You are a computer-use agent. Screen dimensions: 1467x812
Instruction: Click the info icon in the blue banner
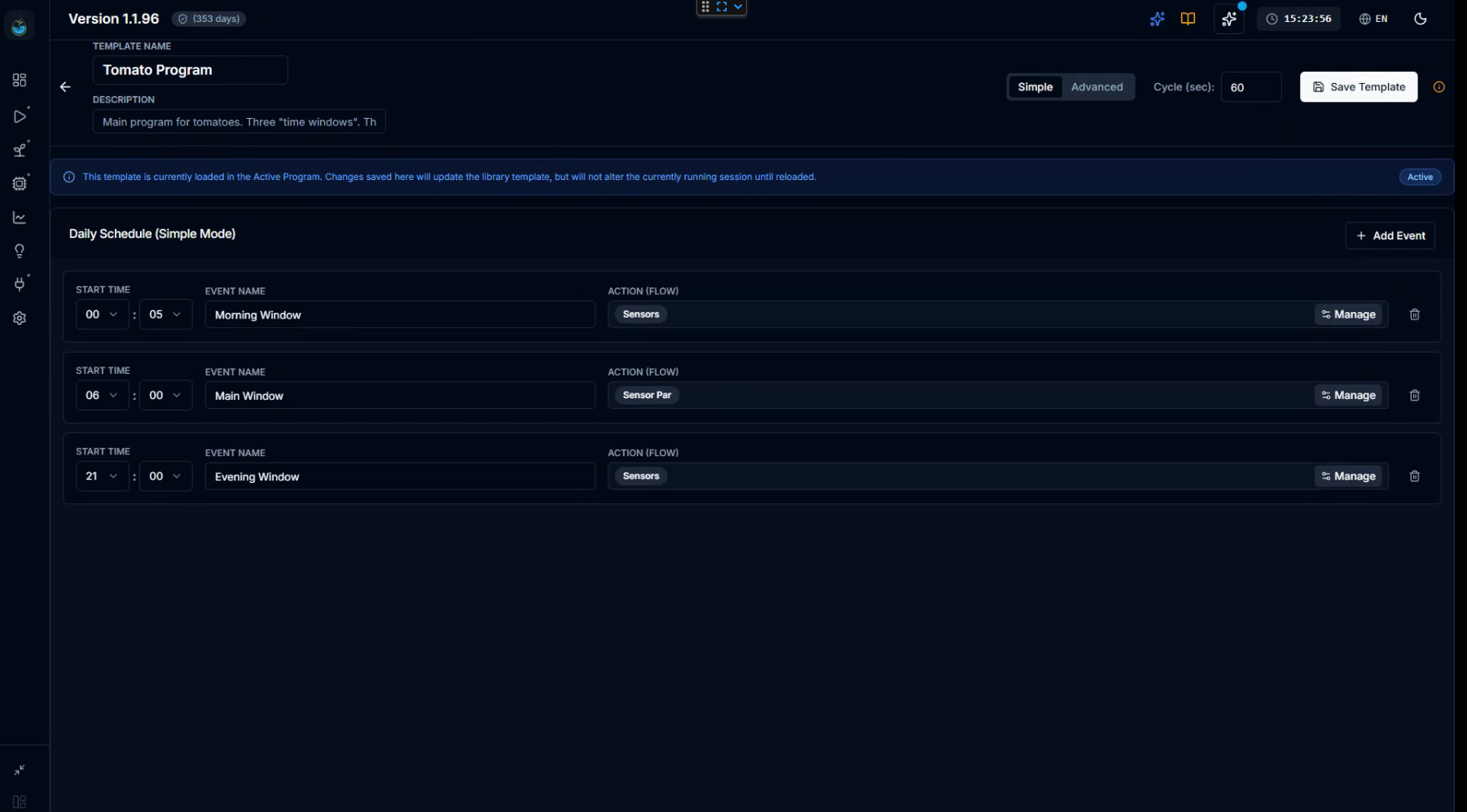click(x=69, y=177)
